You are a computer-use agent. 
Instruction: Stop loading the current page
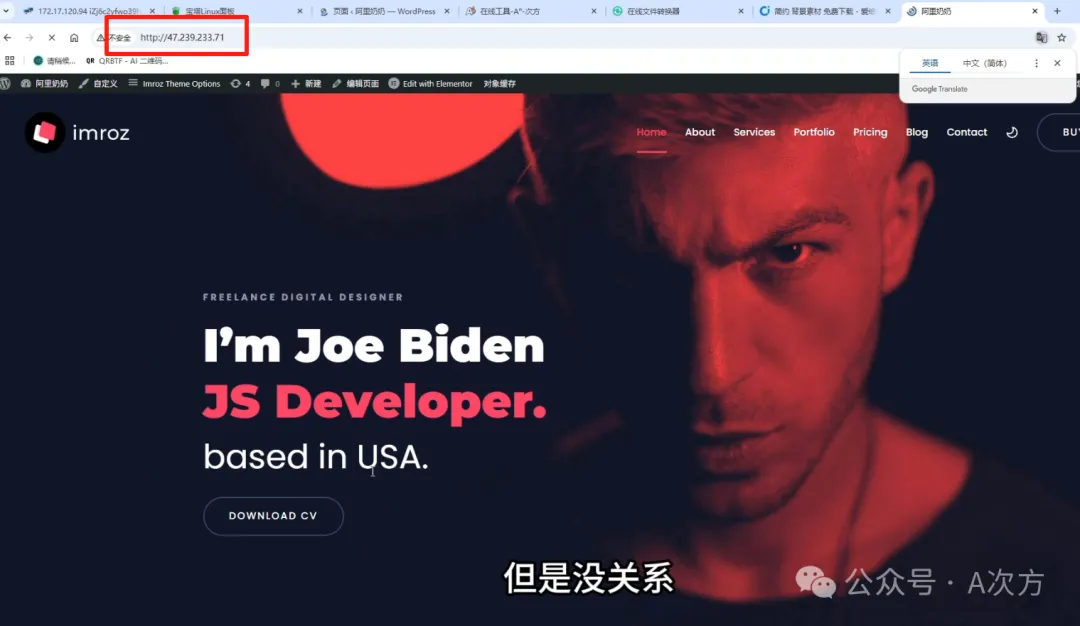52,38
